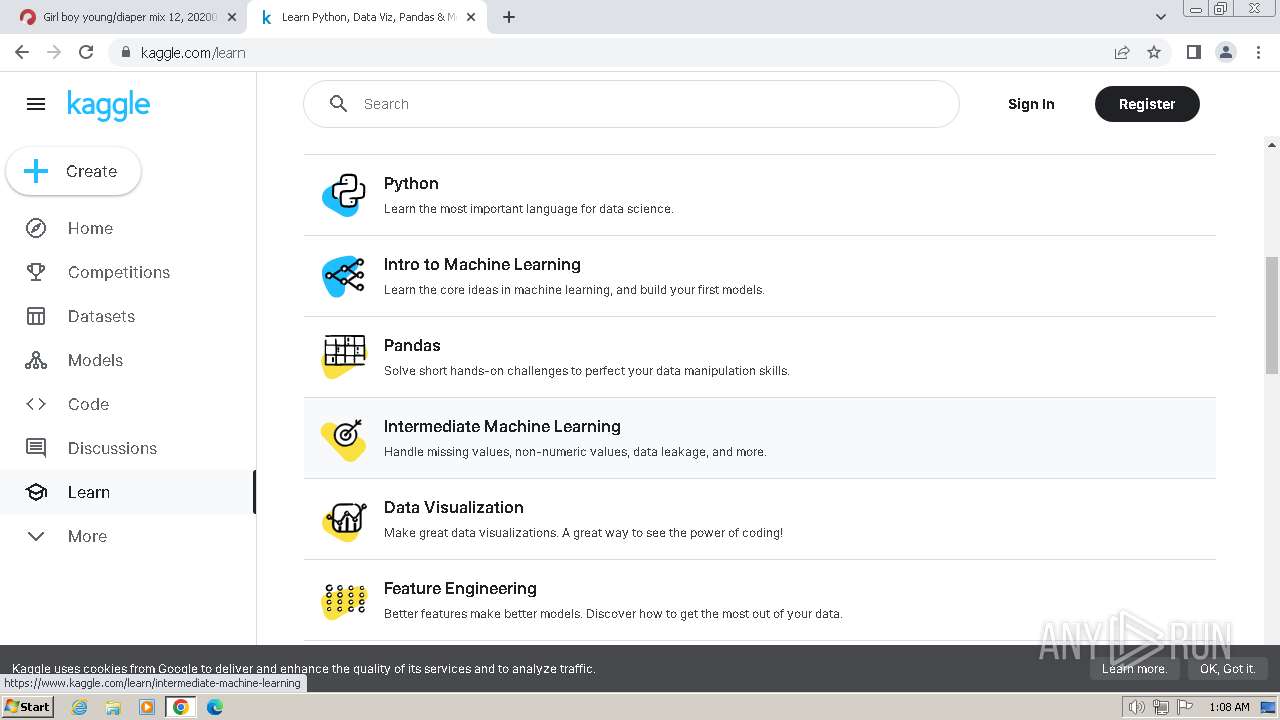Open the Data Visualization course
The width and height of the screenshot is (1280, 720).
coord(760,519)
